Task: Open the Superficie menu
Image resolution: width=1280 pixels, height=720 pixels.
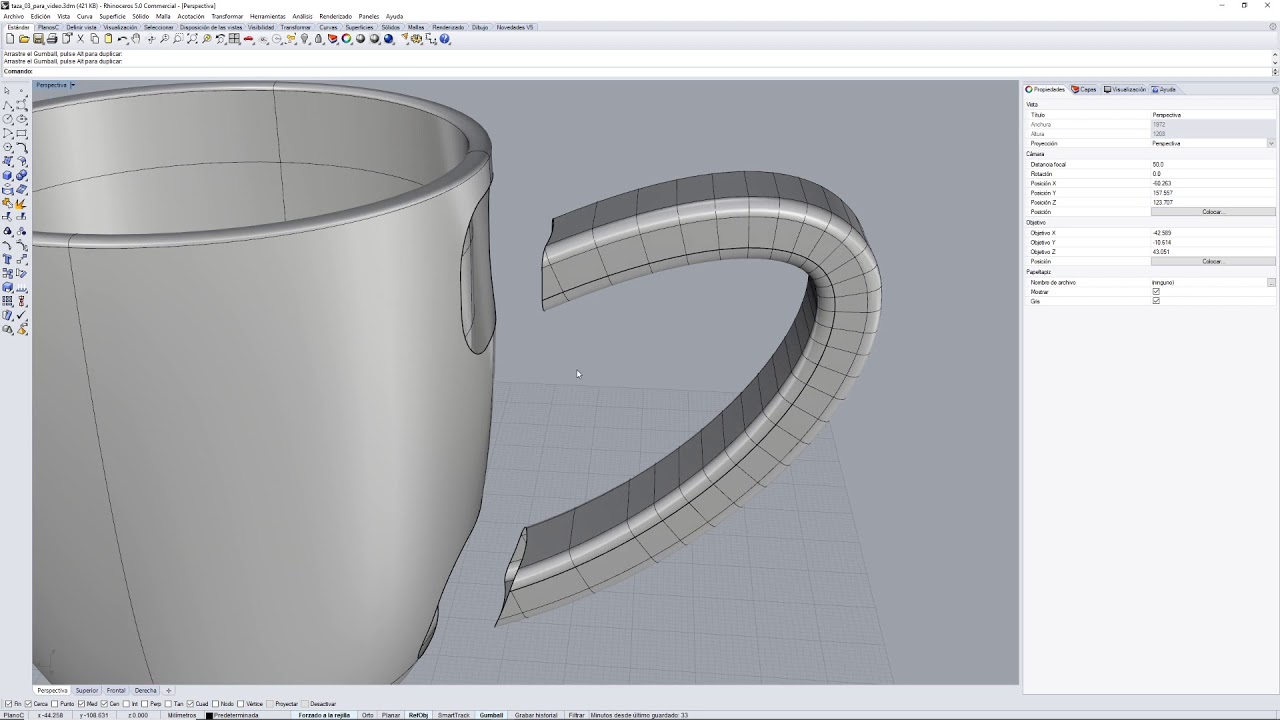Action: pos(112,16)
